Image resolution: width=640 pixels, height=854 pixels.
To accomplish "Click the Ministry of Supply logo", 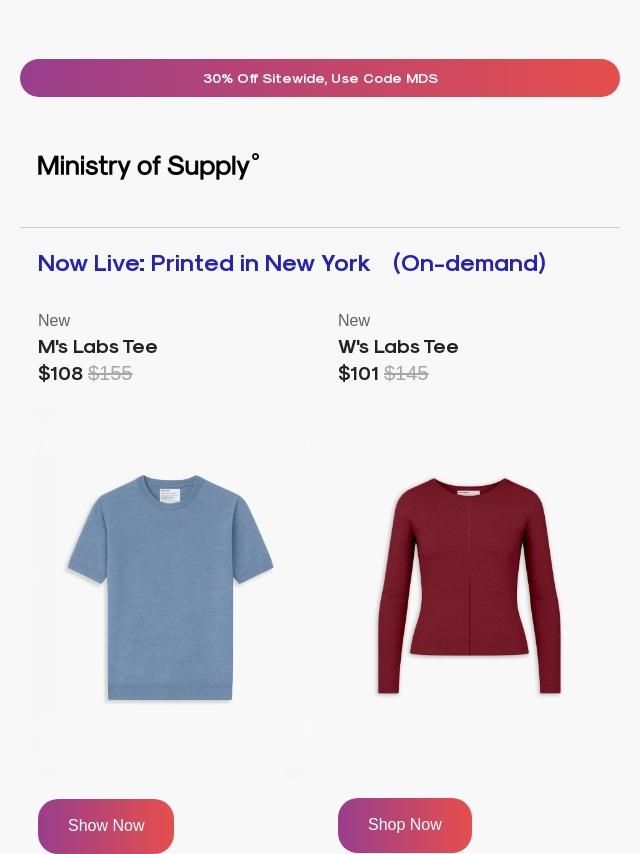I will 148,166.
